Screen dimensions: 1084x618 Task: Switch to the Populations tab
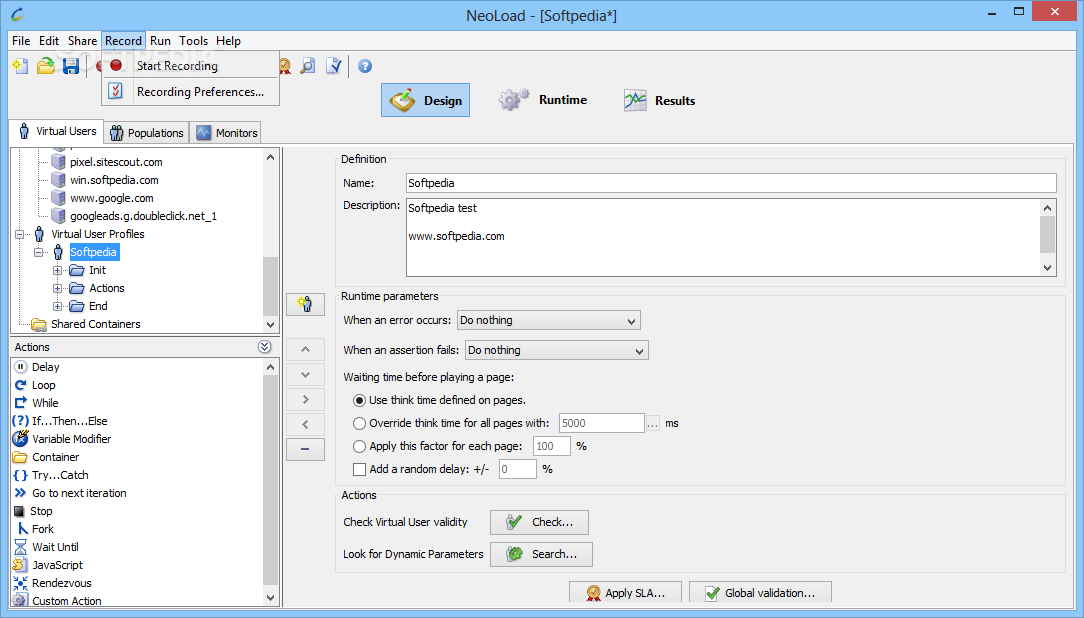tap(147, 133)
